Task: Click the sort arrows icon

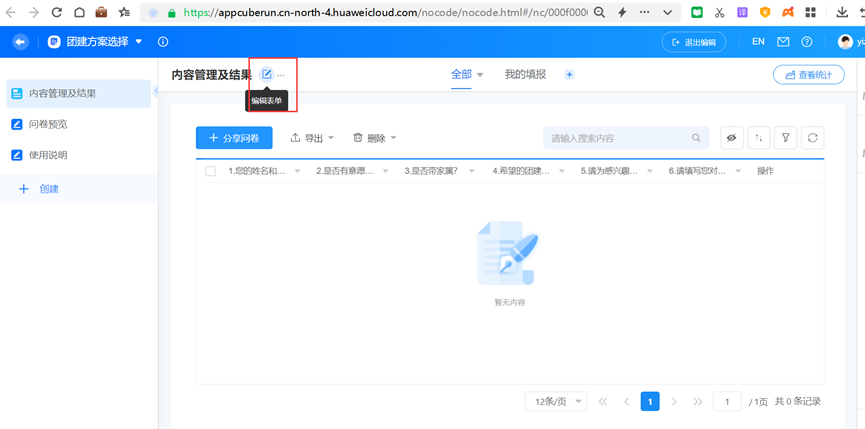Action: 759,138
